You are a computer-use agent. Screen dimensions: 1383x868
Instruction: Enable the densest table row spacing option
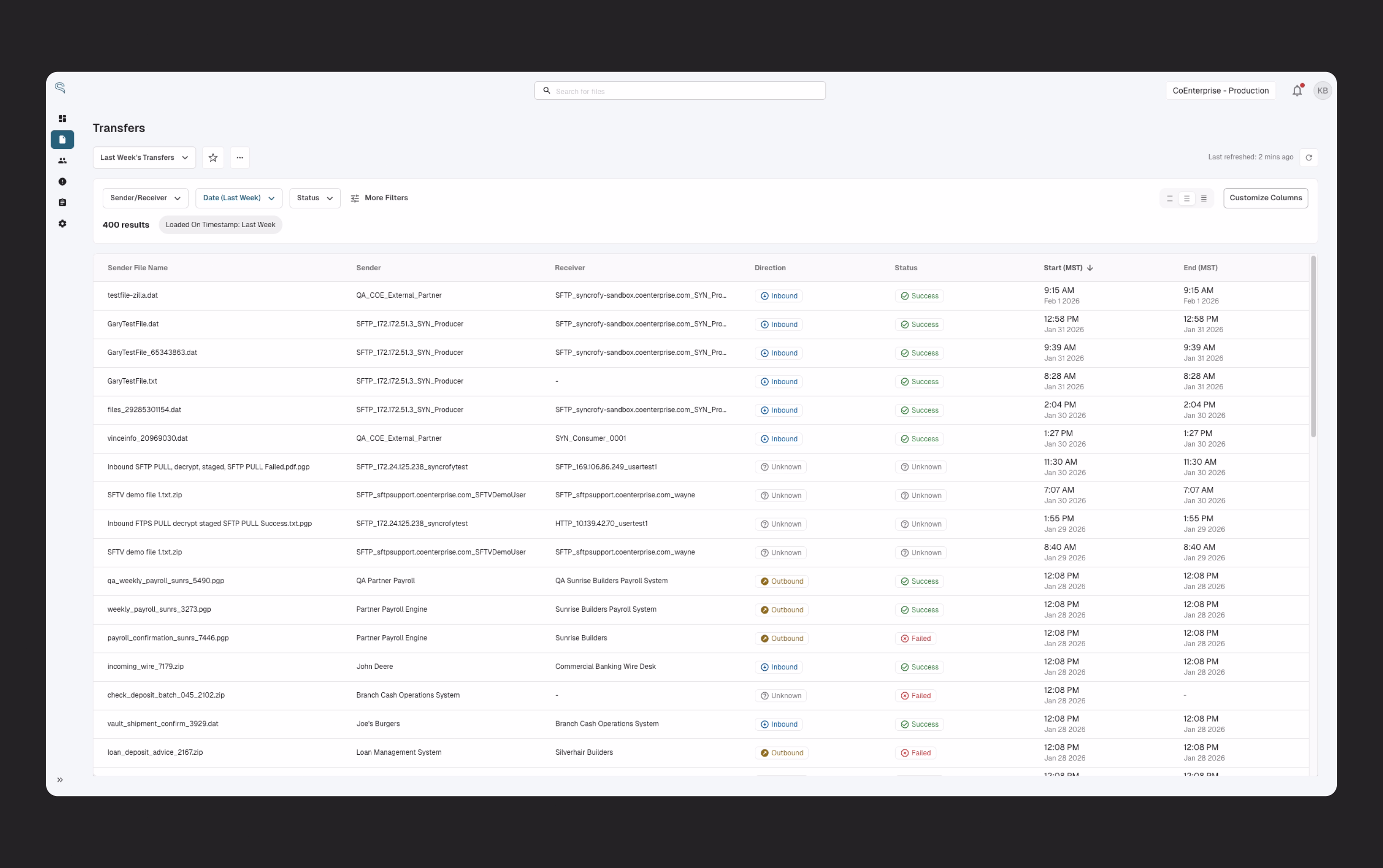[1204, 198]
